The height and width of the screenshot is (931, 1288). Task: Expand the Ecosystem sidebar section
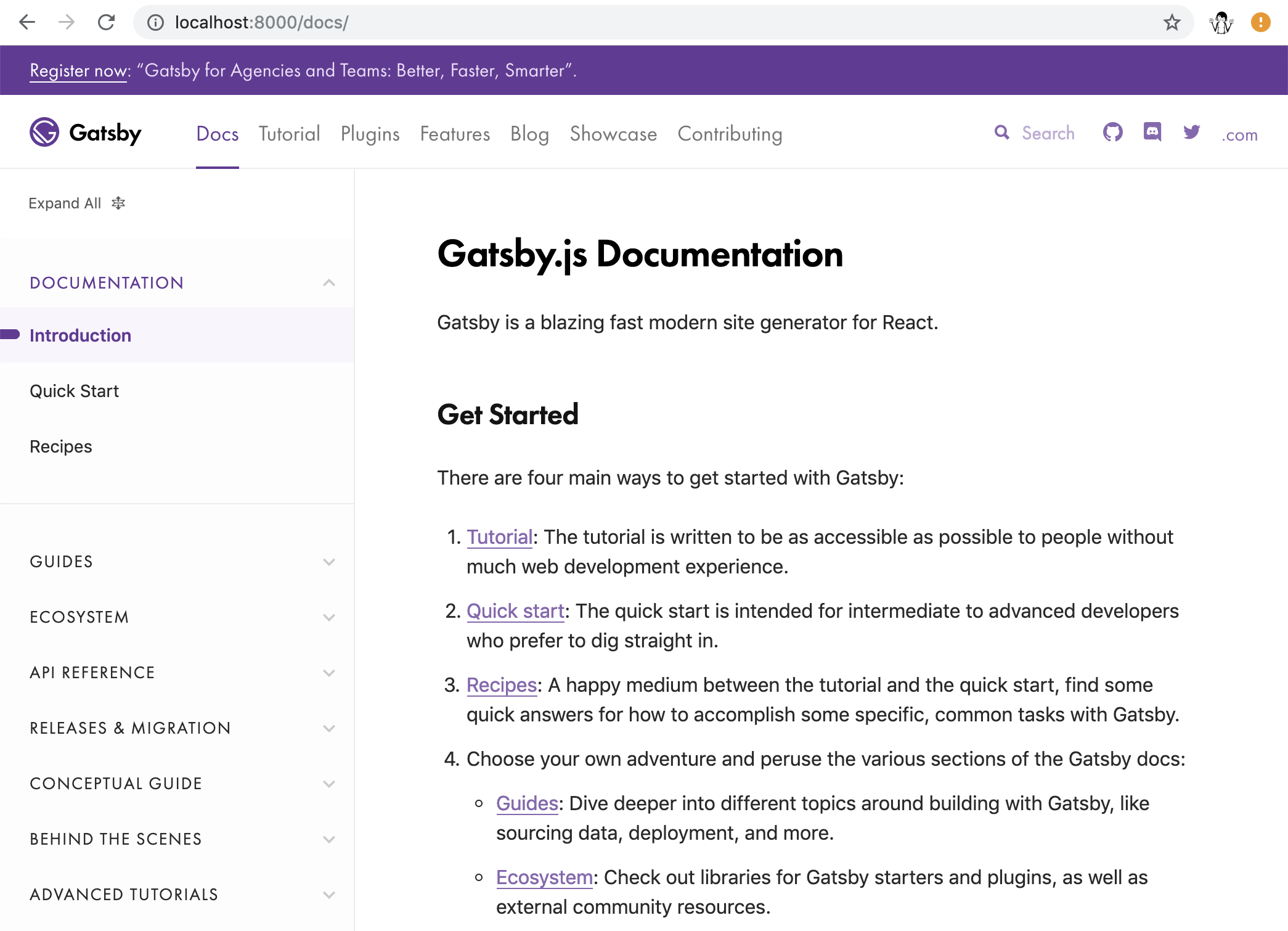(329, 617)
